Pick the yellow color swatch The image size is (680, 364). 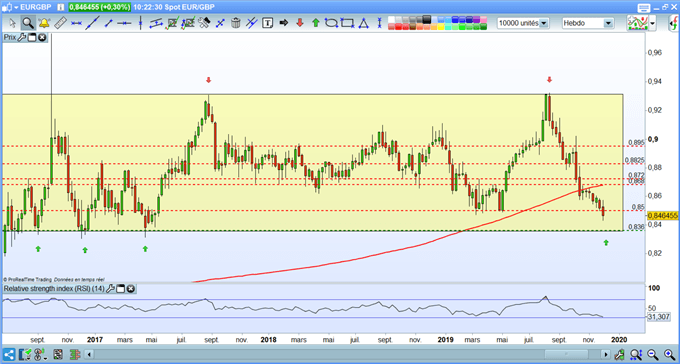tap(441, 27)
